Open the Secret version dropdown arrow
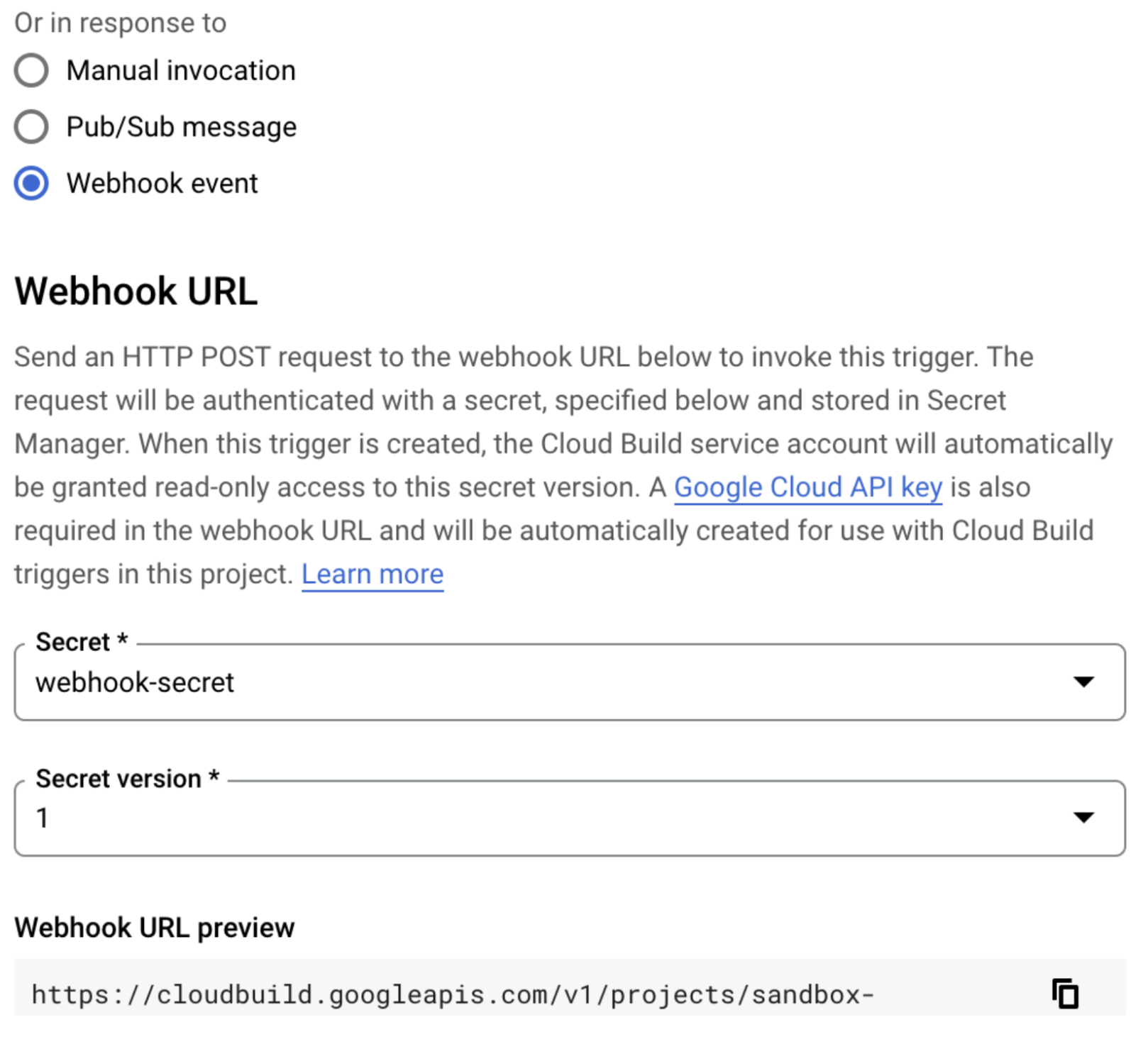1148x1044 pixels. pyautogui.click(x=1083, y=818)
